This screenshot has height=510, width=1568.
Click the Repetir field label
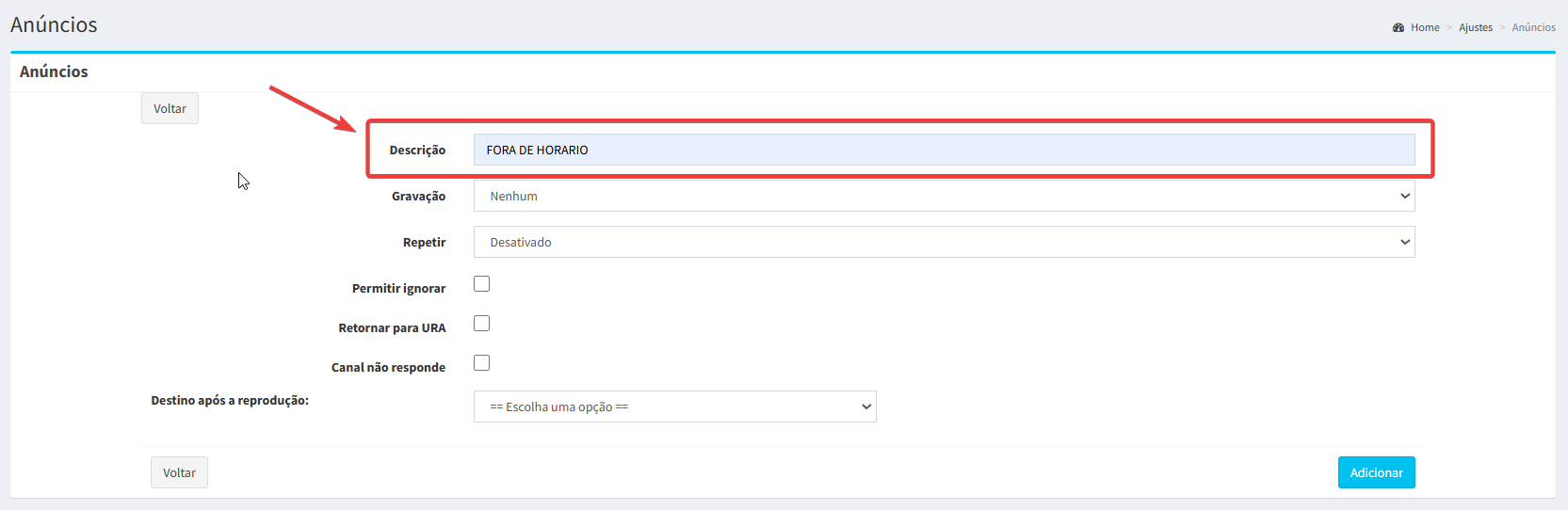[424, 243]
